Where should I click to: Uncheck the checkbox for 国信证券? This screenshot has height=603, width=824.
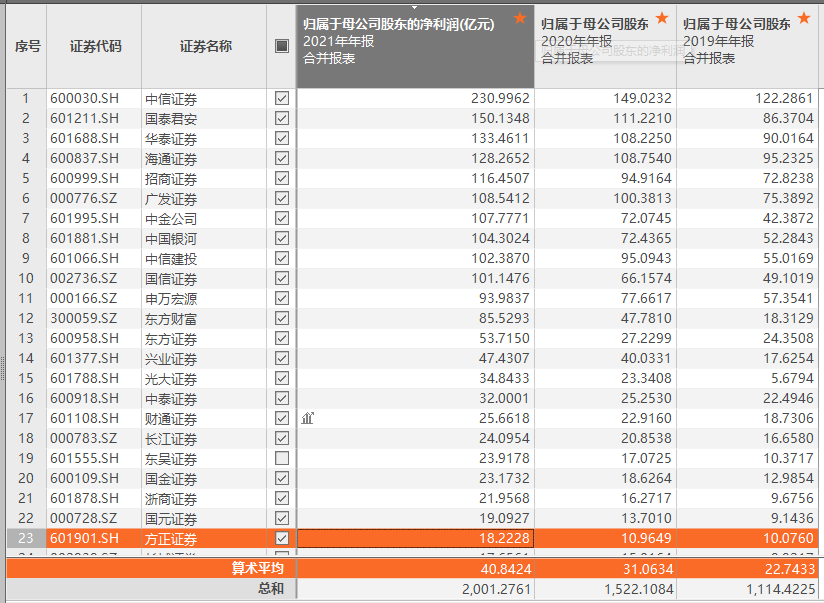pos(282,278)
